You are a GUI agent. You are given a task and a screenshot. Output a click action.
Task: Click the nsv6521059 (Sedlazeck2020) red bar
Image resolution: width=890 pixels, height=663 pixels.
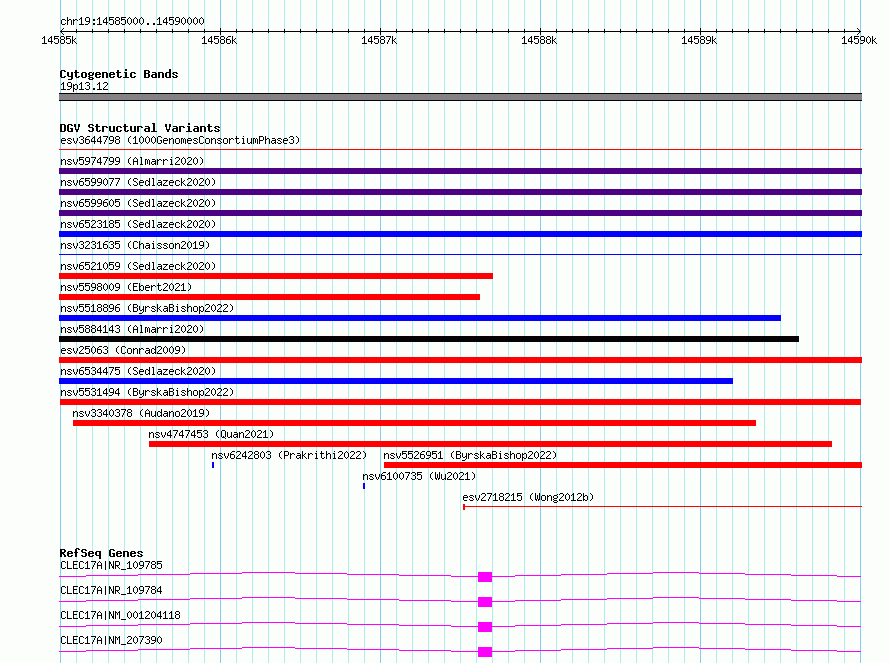point(276,276)
